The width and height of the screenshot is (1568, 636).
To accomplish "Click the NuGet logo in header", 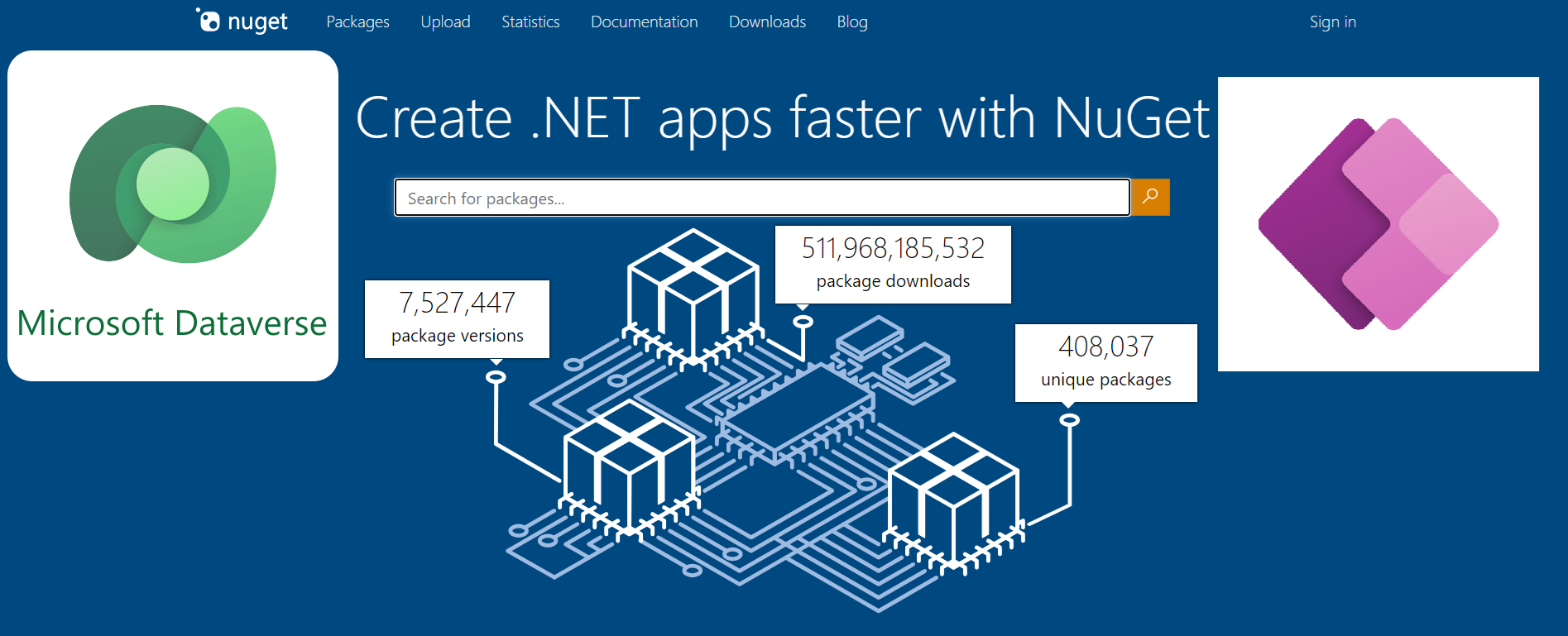I will [x=242, y=22].
